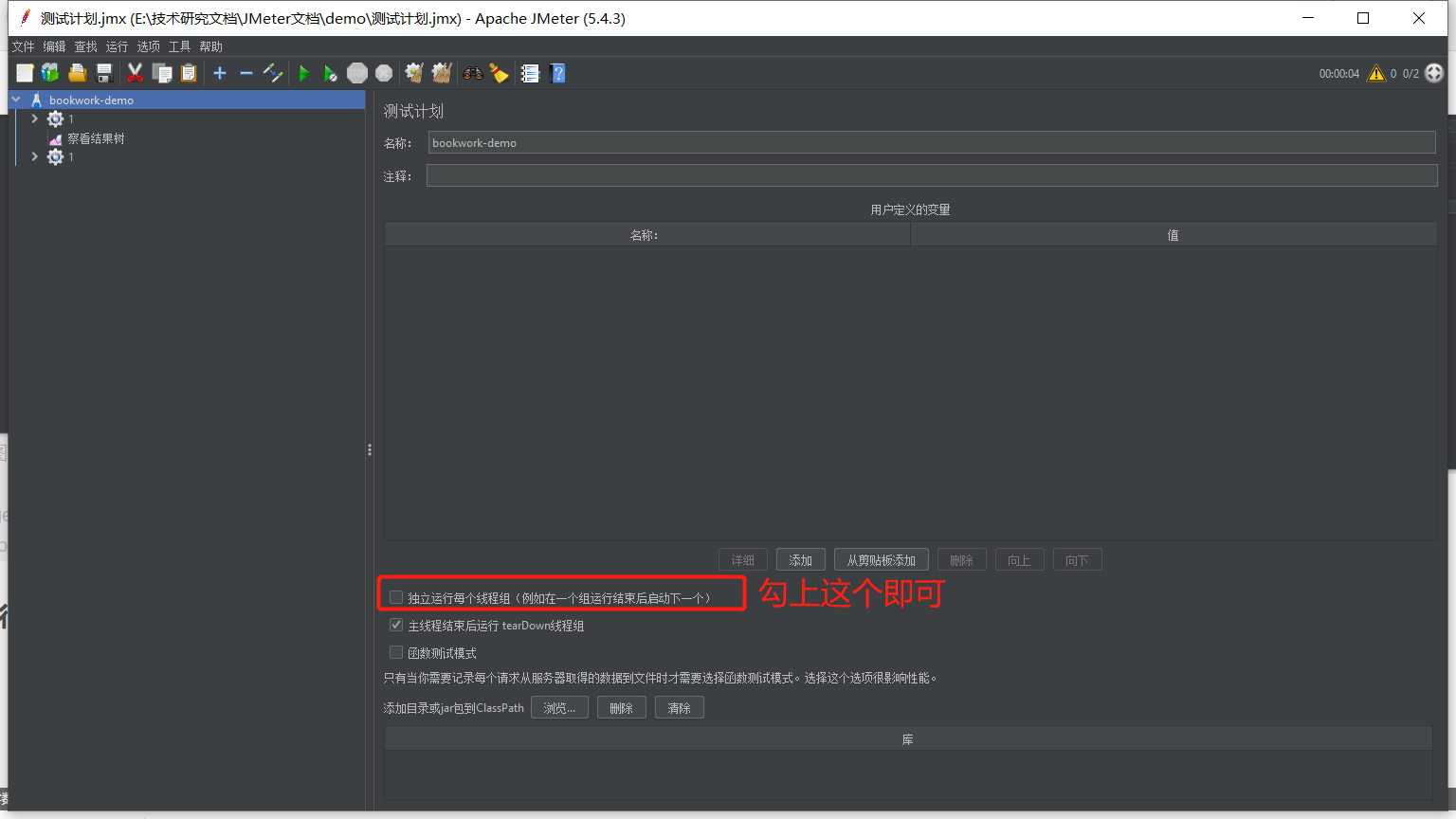The width and height of the screenshot is (1456, 819).
Task: Open the 选项 menu
Action: point(148,46)
